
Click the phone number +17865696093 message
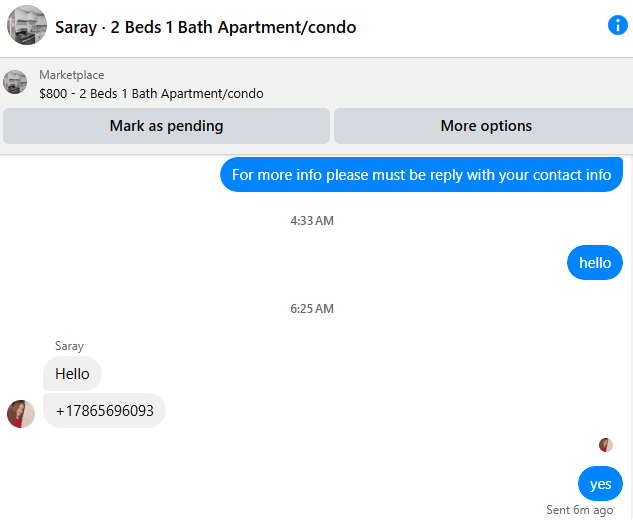point(104,411)
